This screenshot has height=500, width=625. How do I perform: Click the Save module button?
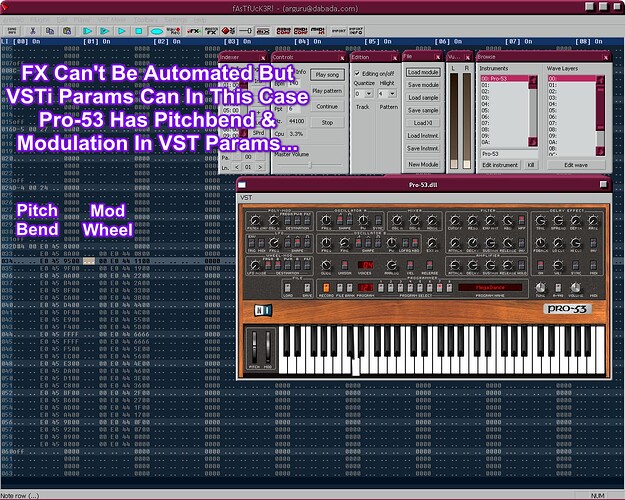pos(423,85)
